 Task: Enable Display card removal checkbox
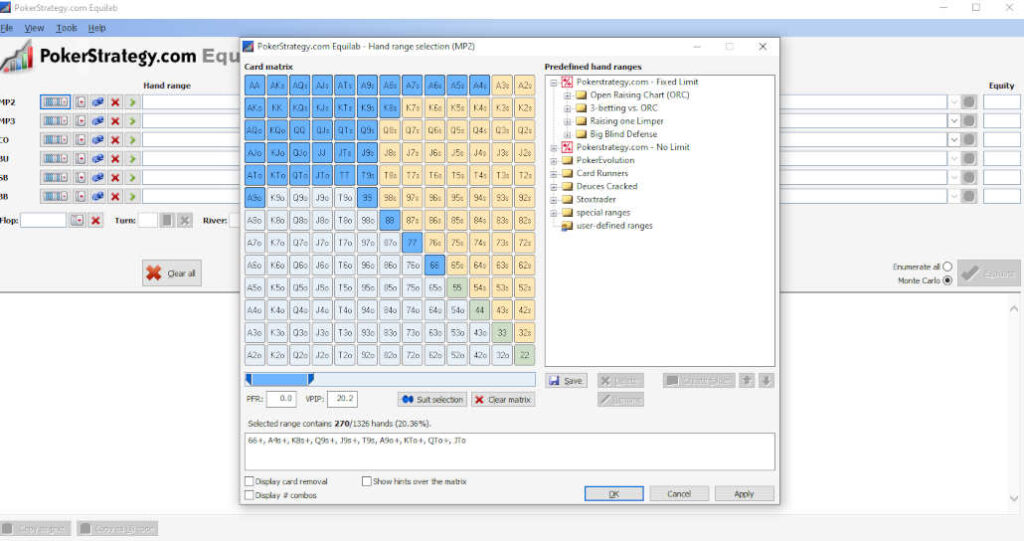[249, 481]
